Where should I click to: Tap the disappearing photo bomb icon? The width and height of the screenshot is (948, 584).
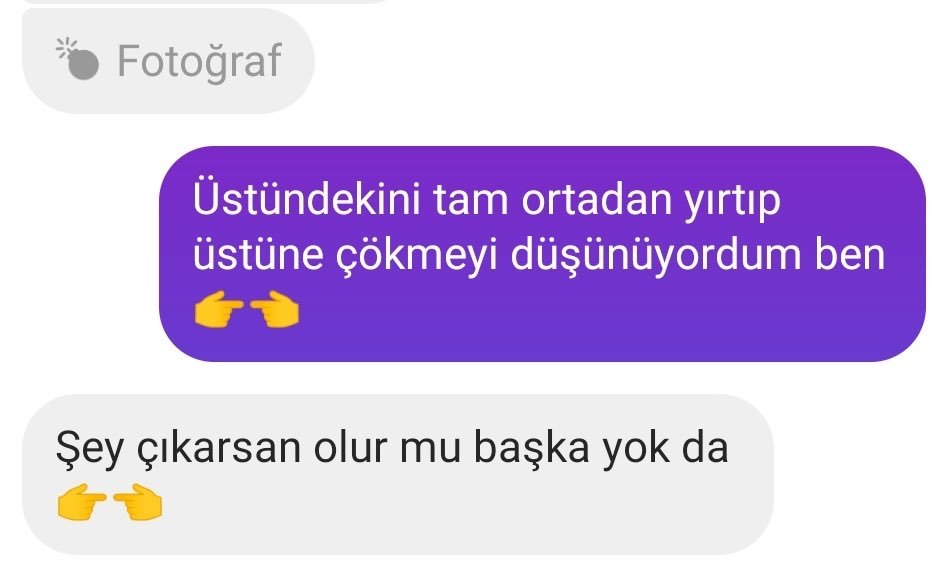77,59
